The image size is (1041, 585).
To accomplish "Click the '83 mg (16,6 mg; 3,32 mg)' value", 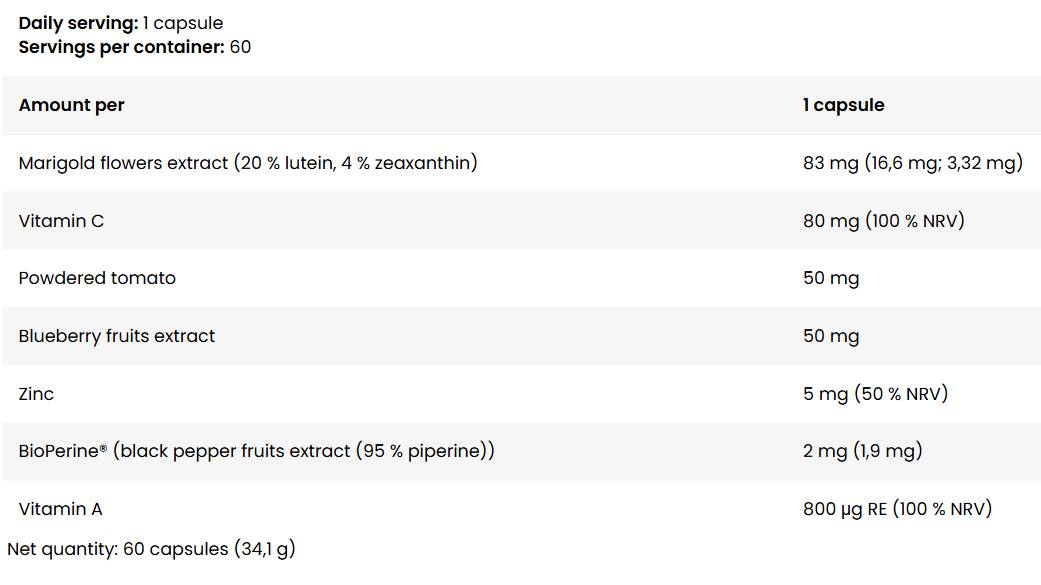I will (x=912, y=162).
